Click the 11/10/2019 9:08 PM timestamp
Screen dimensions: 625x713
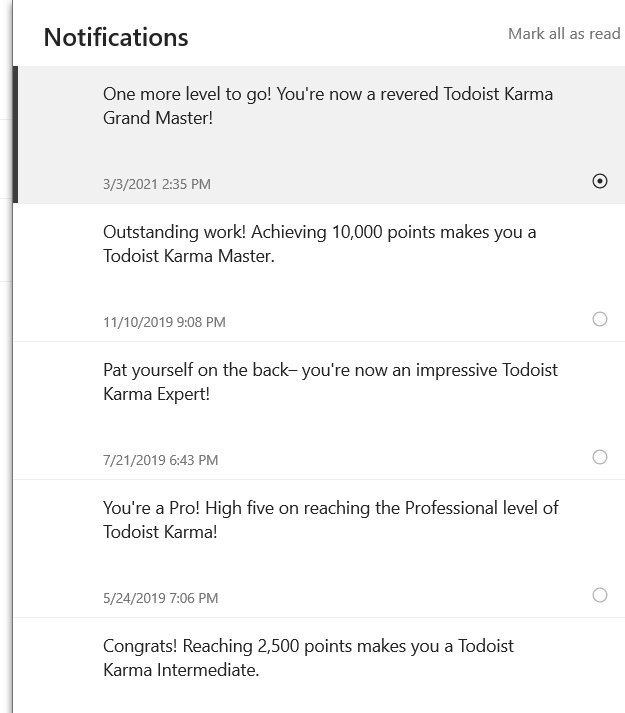pos(164,322)
